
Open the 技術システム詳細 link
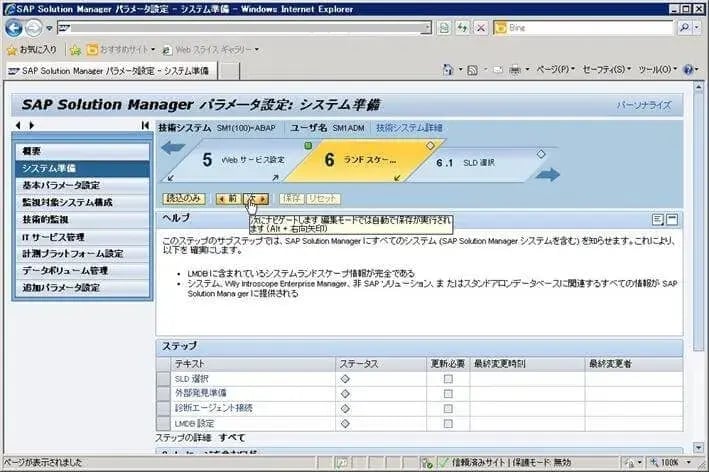click(409, 128)
